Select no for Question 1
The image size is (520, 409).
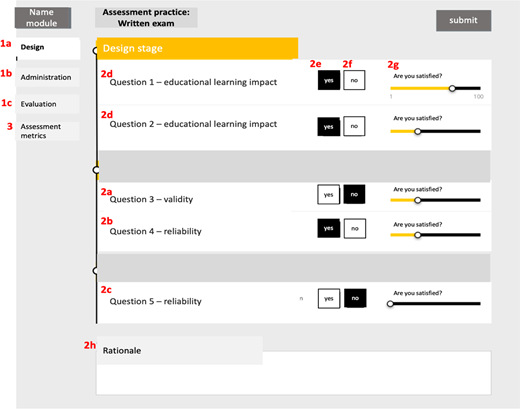pos(354,80)
